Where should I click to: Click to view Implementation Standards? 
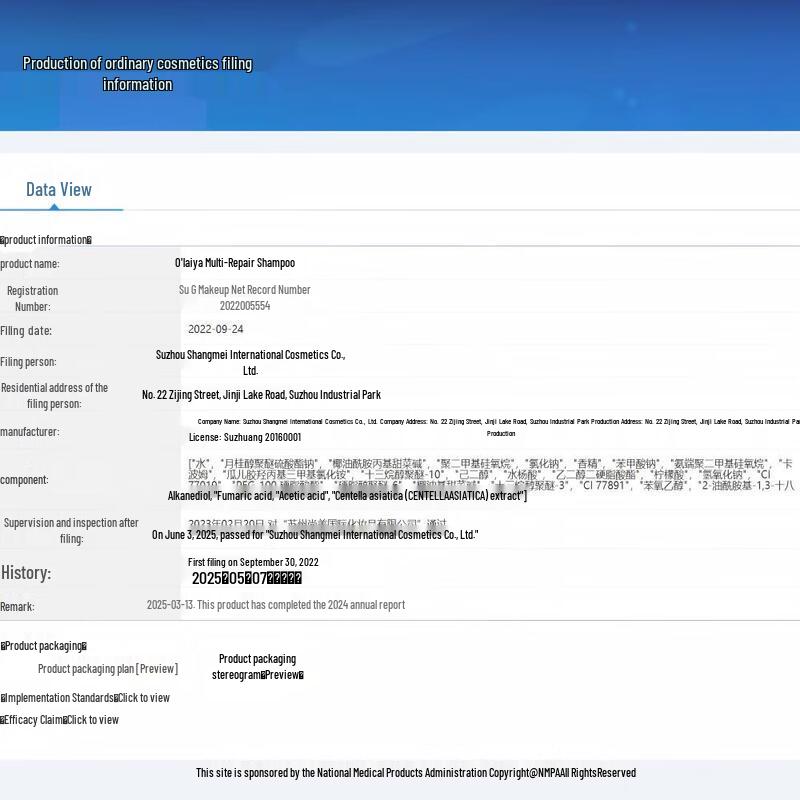pyautogui.click(x=143, y=698)
